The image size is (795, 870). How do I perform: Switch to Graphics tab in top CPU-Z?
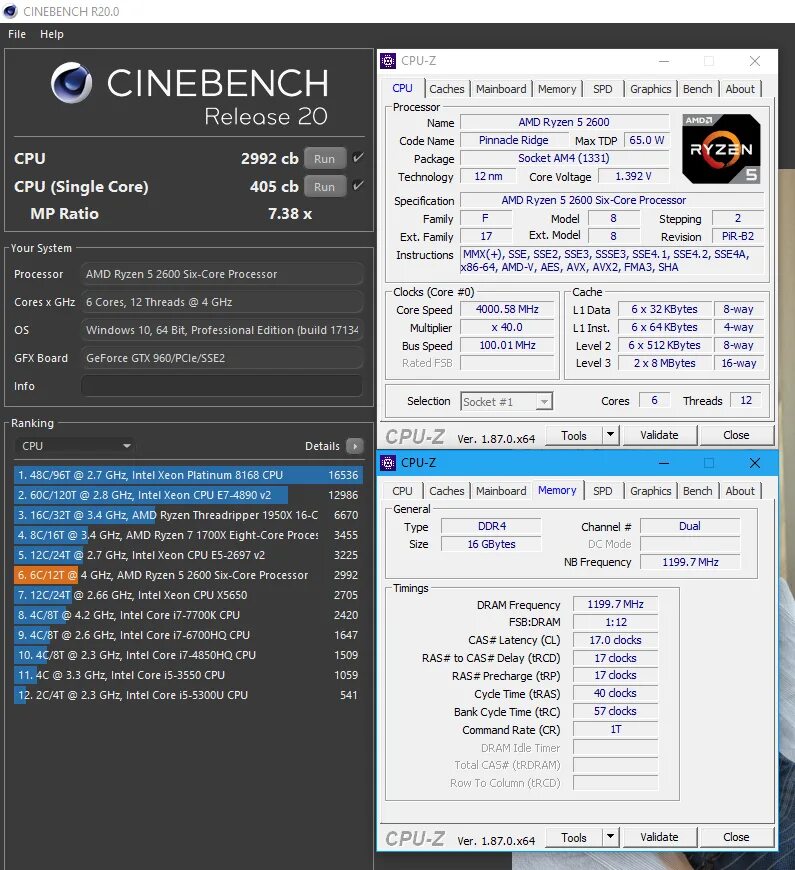(650, 89)
